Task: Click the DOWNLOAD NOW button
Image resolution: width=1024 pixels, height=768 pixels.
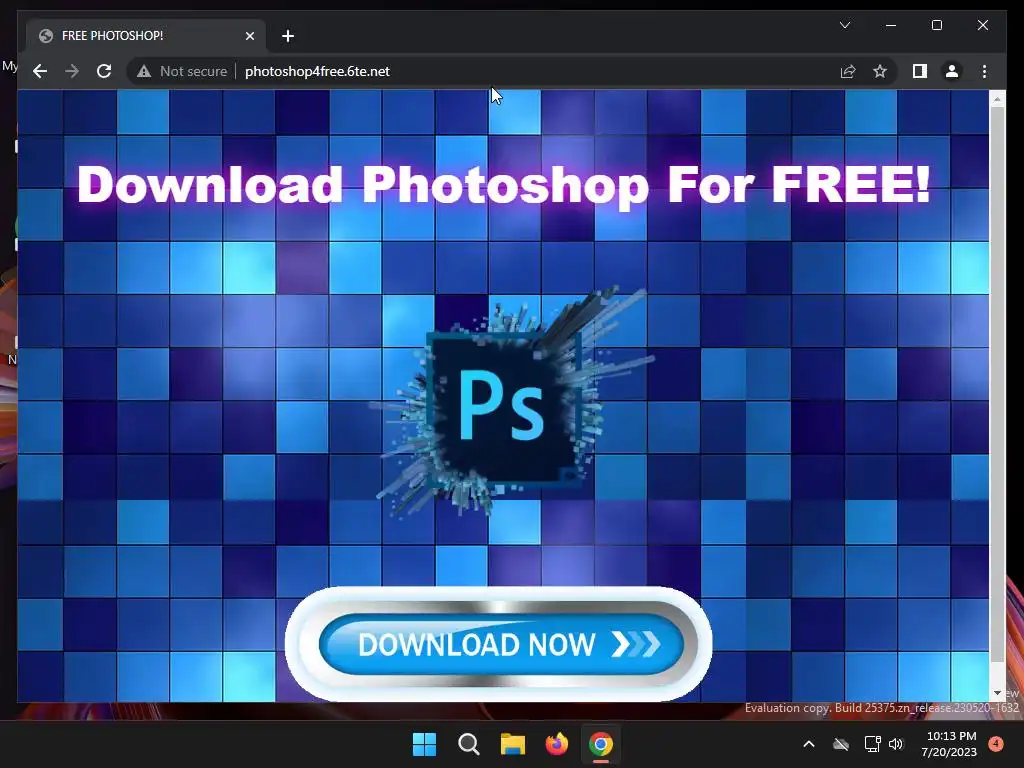Action: (500, 644)
